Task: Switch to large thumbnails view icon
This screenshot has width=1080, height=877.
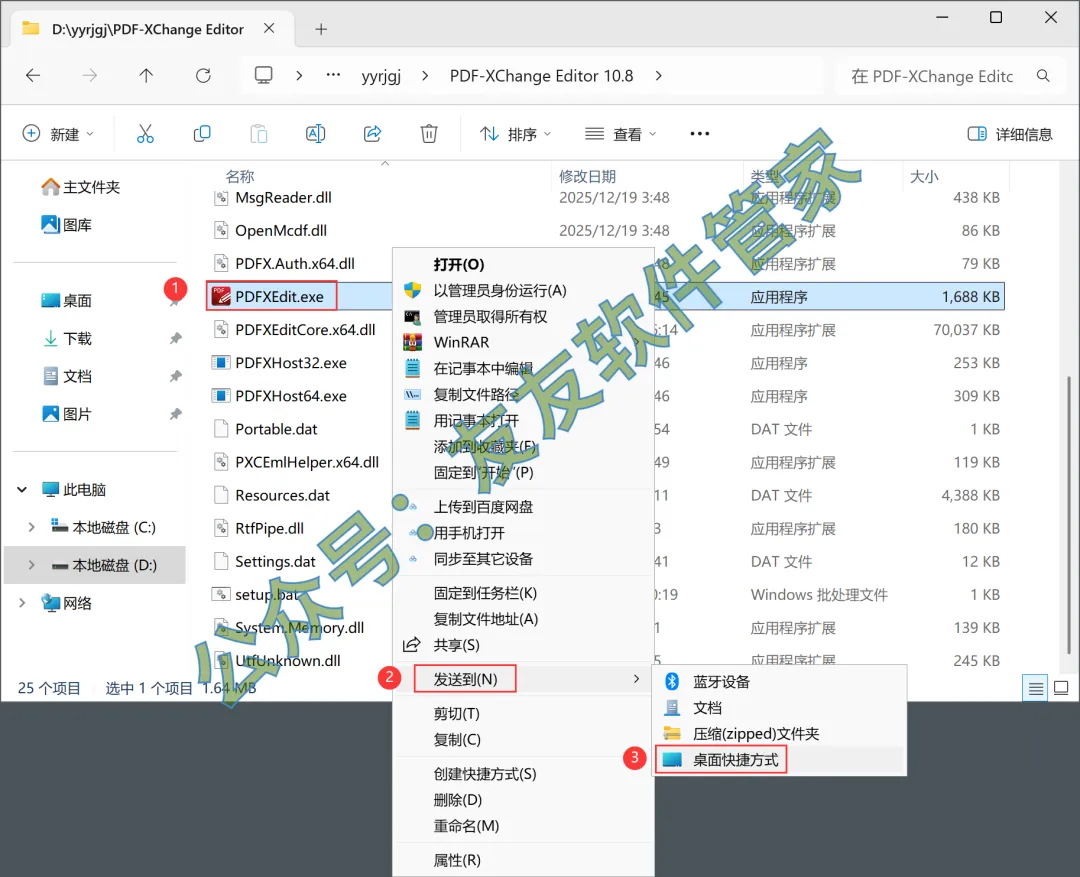Action: [1061, 688]
